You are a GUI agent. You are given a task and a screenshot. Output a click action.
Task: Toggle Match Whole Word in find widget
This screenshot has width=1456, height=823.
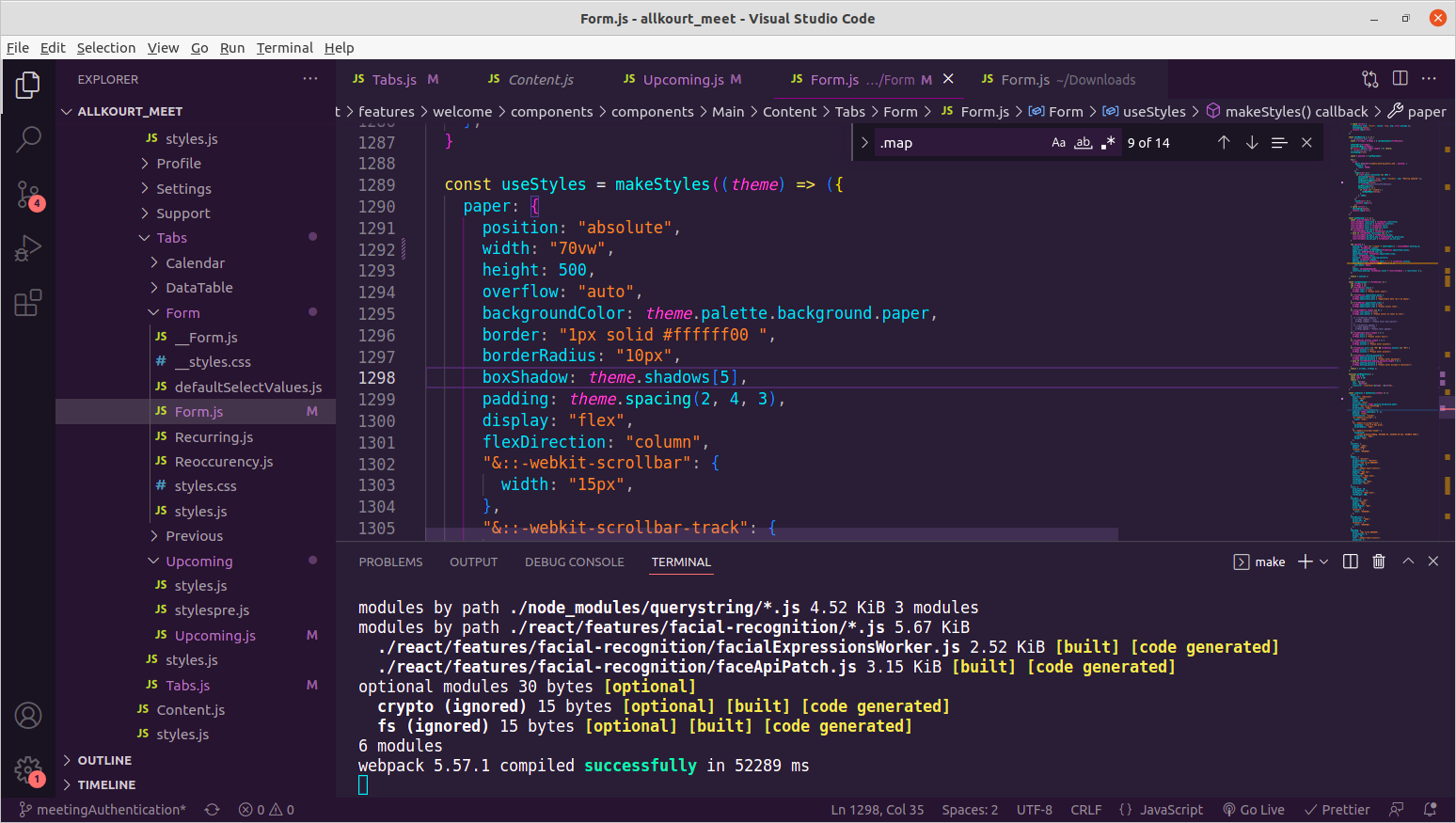[x=1083, y=143]
